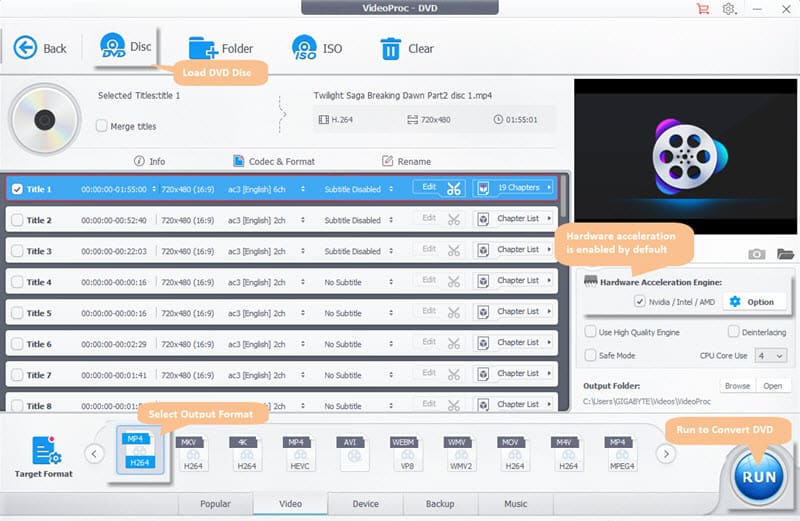Select WMV WMV2 output format
Image resolution: width=800 pixels, height=521 pixels.
[461, 453]
